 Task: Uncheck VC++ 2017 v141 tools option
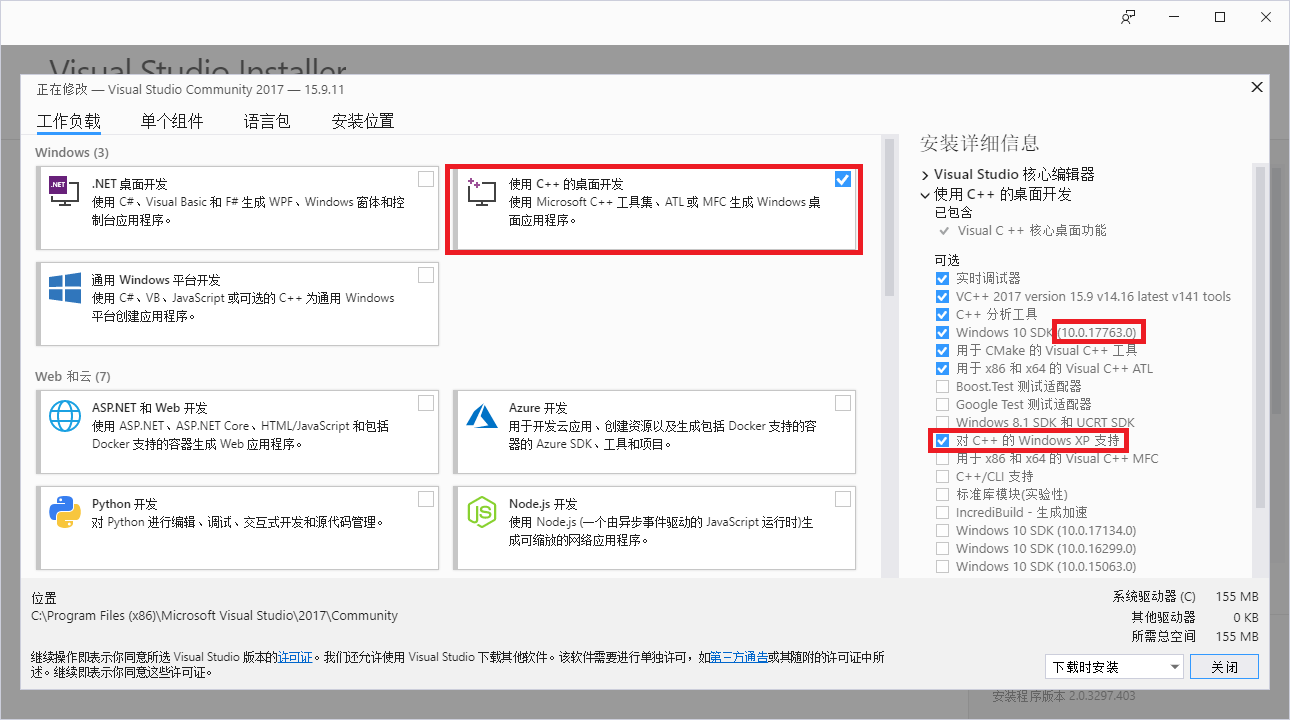(x=942, y=297)
